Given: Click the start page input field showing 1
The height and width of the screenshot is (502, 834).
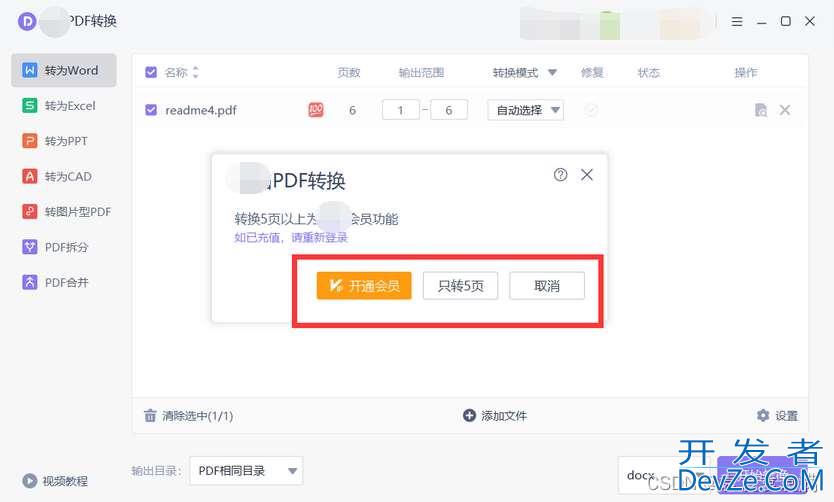Looking at the screenshot, I should (400, 110).
